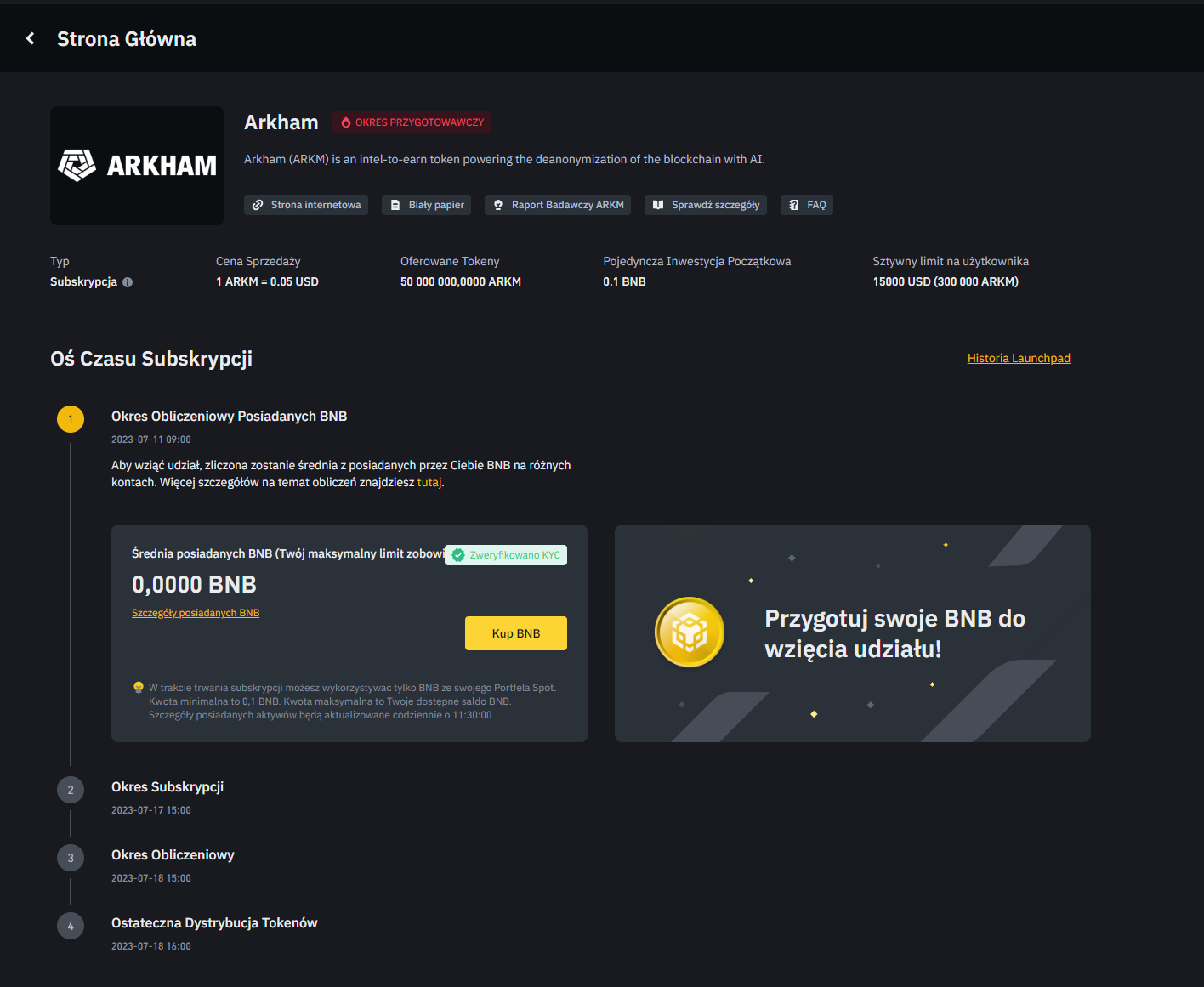Click the Pojedyncza Inwestycja Początkowa label
The height and width of the screenshot is (987, 1204).
pos(697,261)
